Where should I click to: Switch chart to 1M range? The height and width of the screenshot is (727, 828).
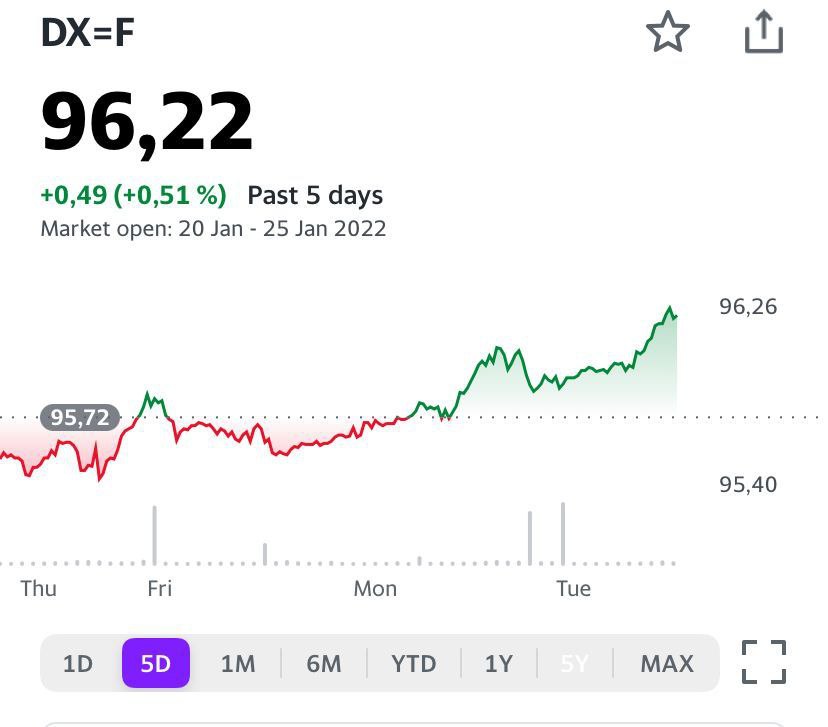pyautogui.click(x=238, y=663)
